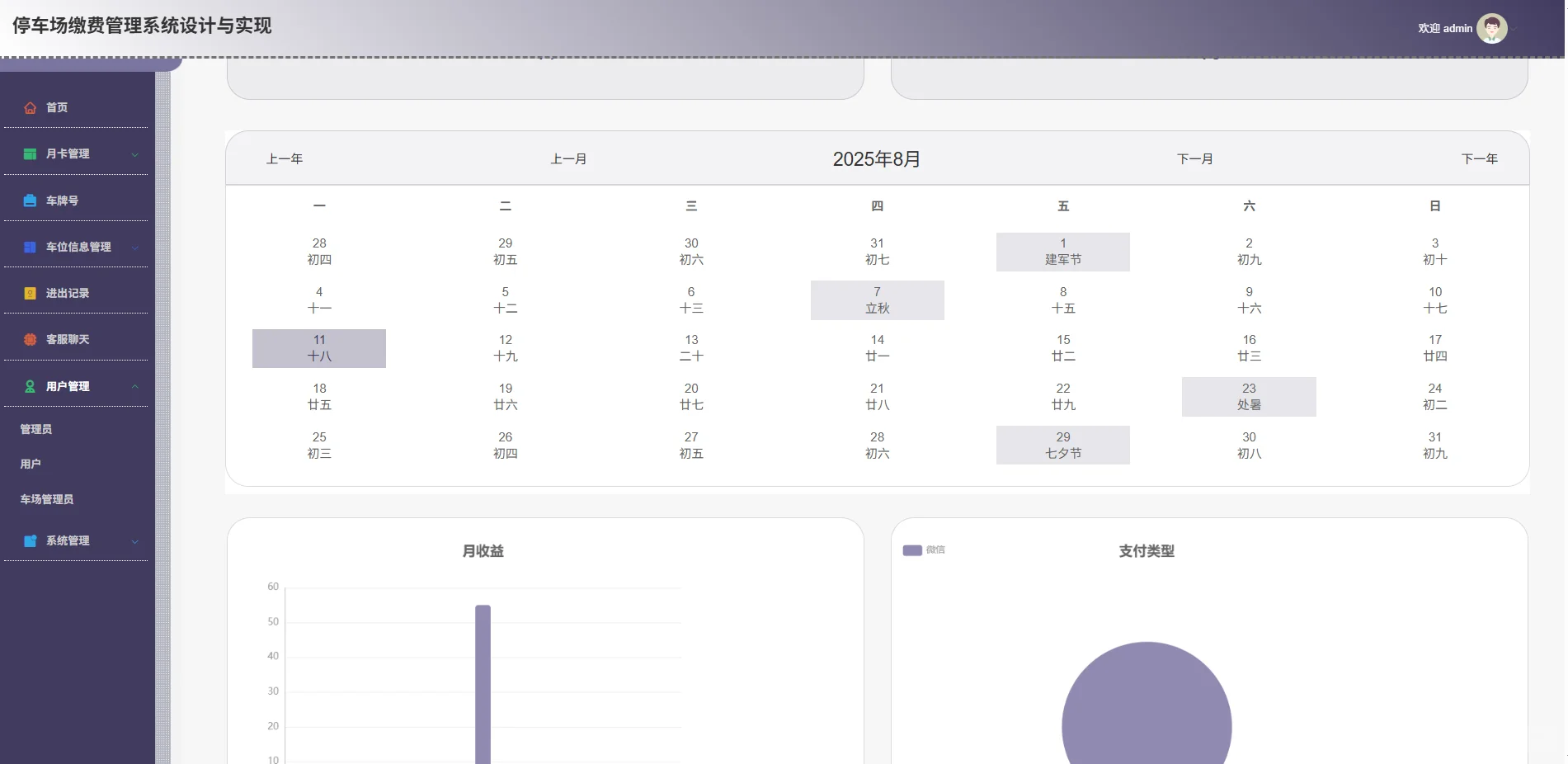Viewport: 1568px width, 764px height.
Task: Select the 管理员 submenu entry
Action: (36, 429)
